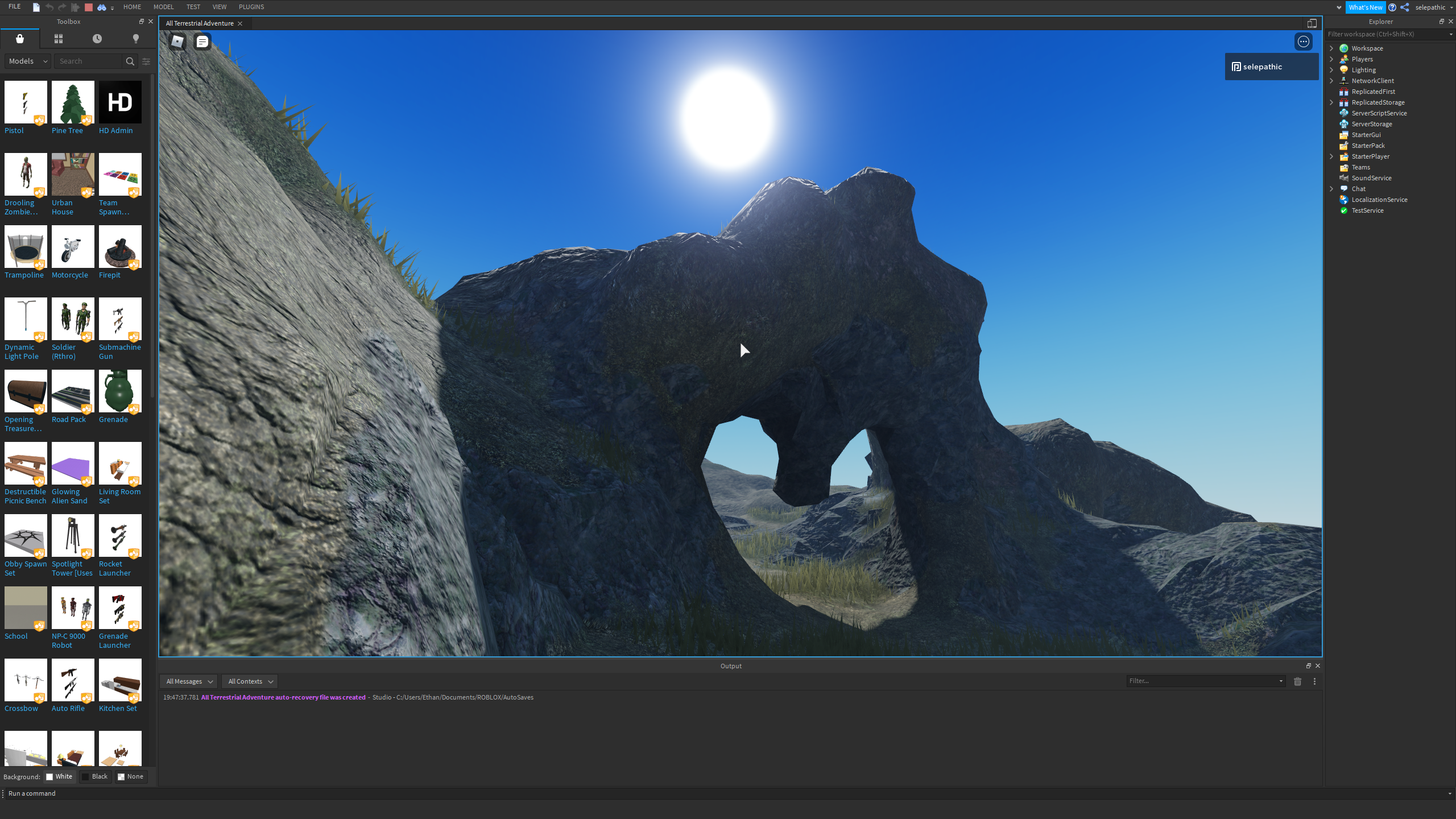Select Black background option

tap(95, 776)
